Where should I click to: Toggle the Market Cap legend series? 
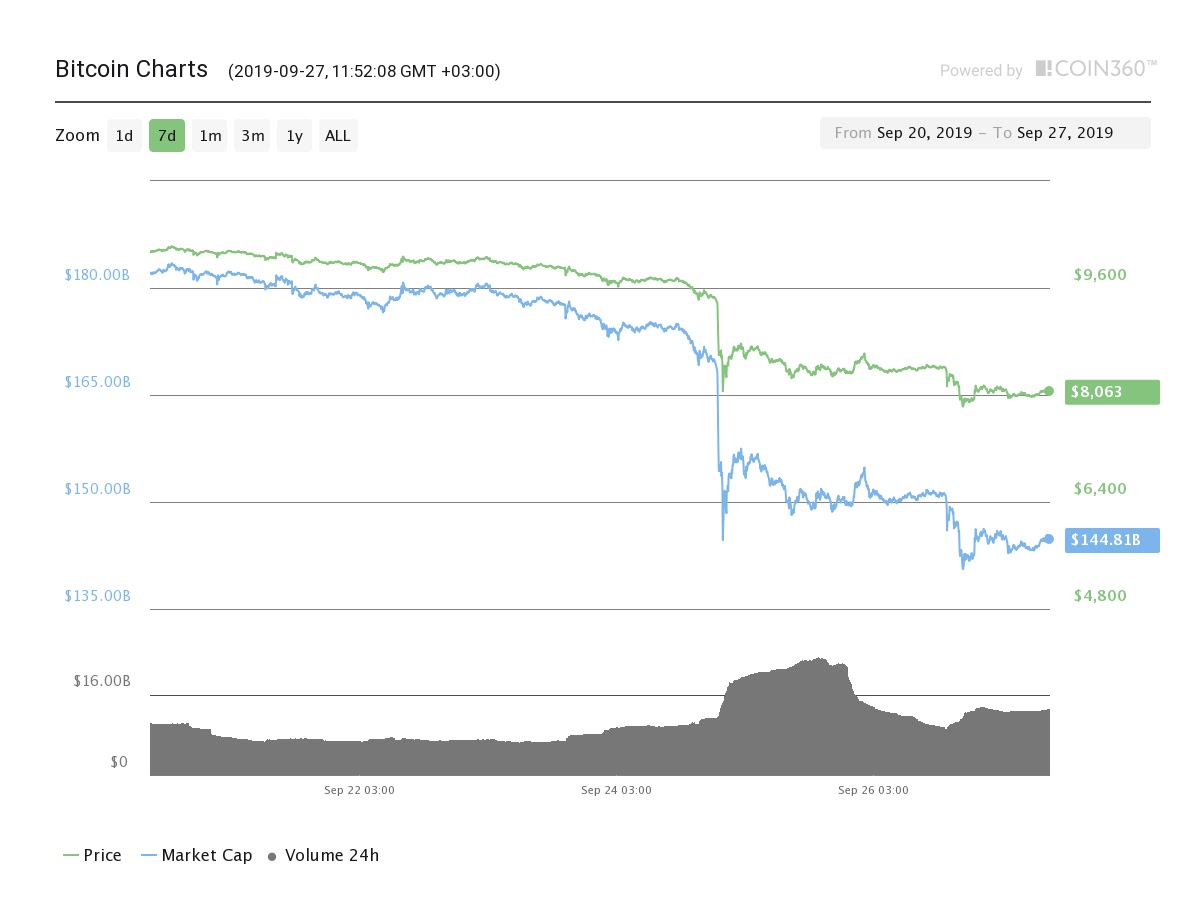[196, 855]
